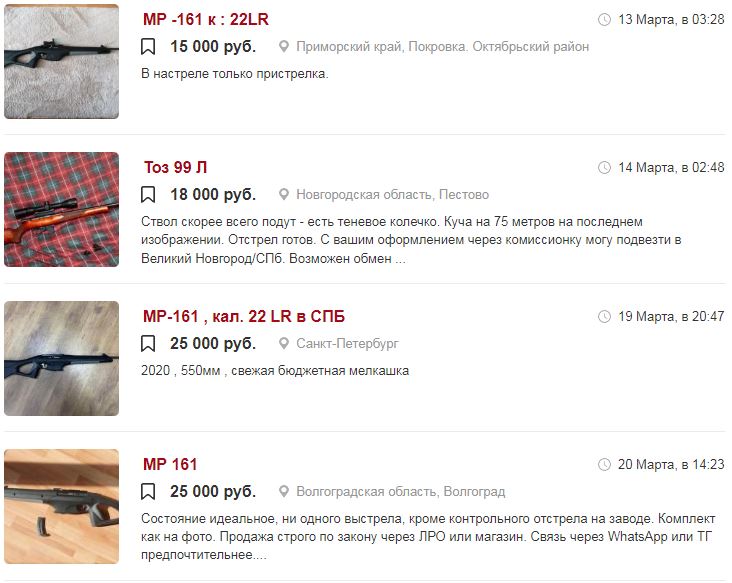The width and height of the screenshot is (732, 583).
Task: Open the МР-161 , кал. 22 LR в СПБ title
Action: click(x=244, y=316)
